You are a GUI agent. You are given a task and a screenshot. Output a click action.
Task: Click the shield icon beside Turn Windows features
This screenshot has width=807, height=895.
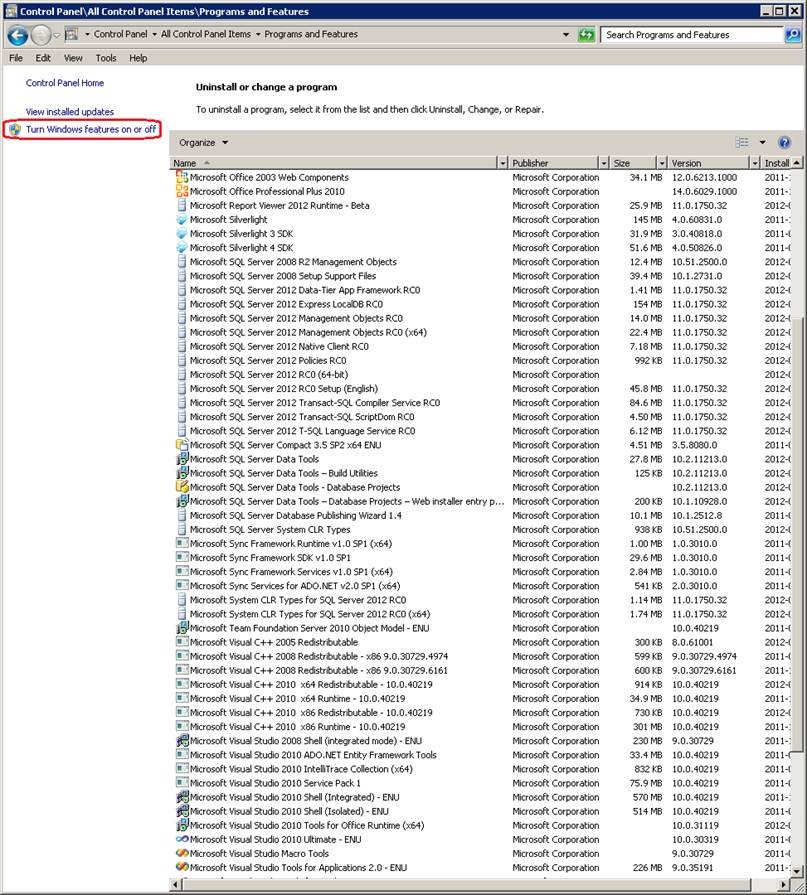[x=15, y=130]
